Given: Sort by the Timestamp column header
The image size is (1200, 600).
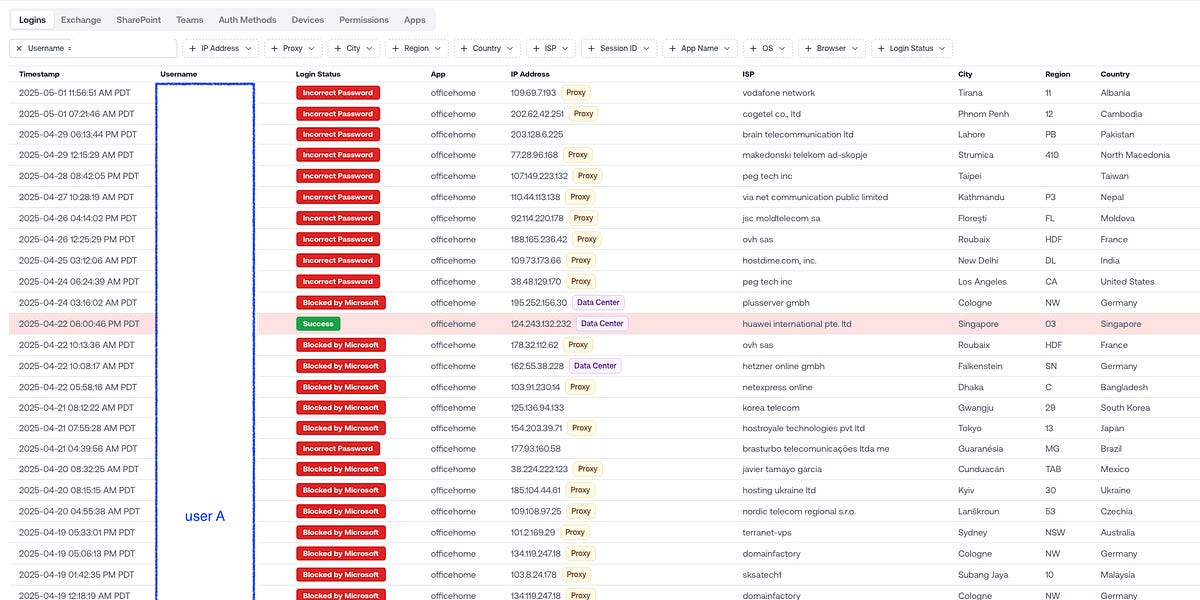Looking at the screenshot, I should click(x=39, y=74).
